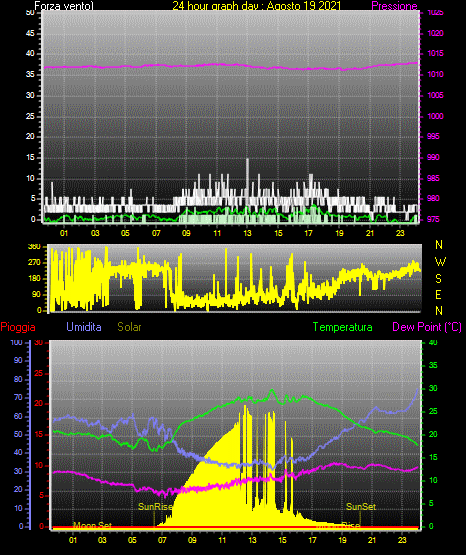466x555 pixels.
Task: Click the Pressione legend label
Action: pyautogui.click(x=394, y=6)
